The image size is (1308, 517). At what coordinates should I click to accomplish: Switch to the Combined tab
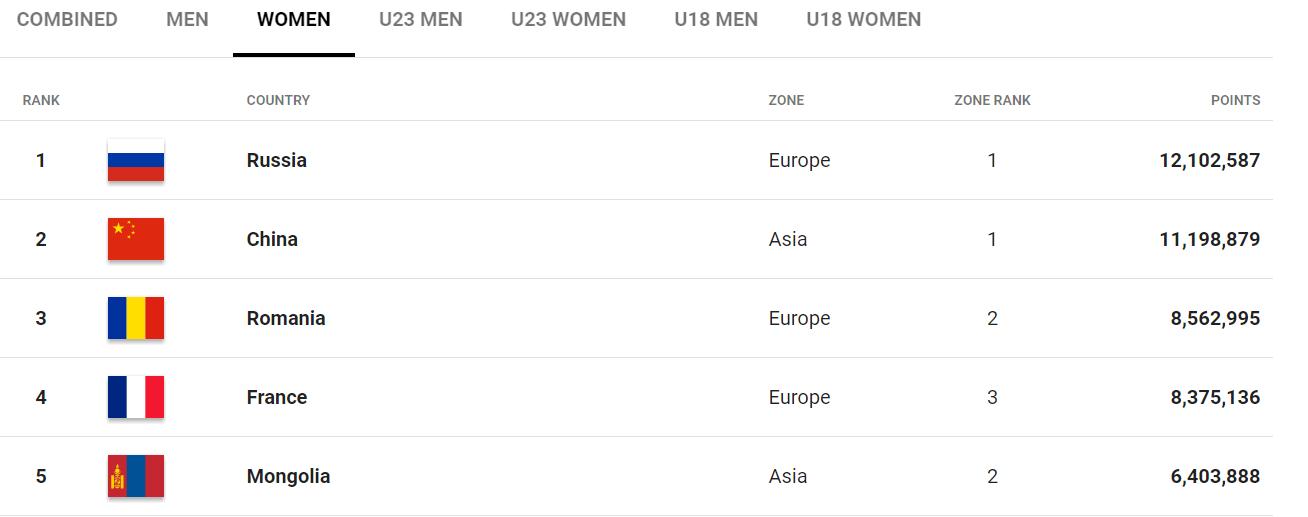pos(67,20)
